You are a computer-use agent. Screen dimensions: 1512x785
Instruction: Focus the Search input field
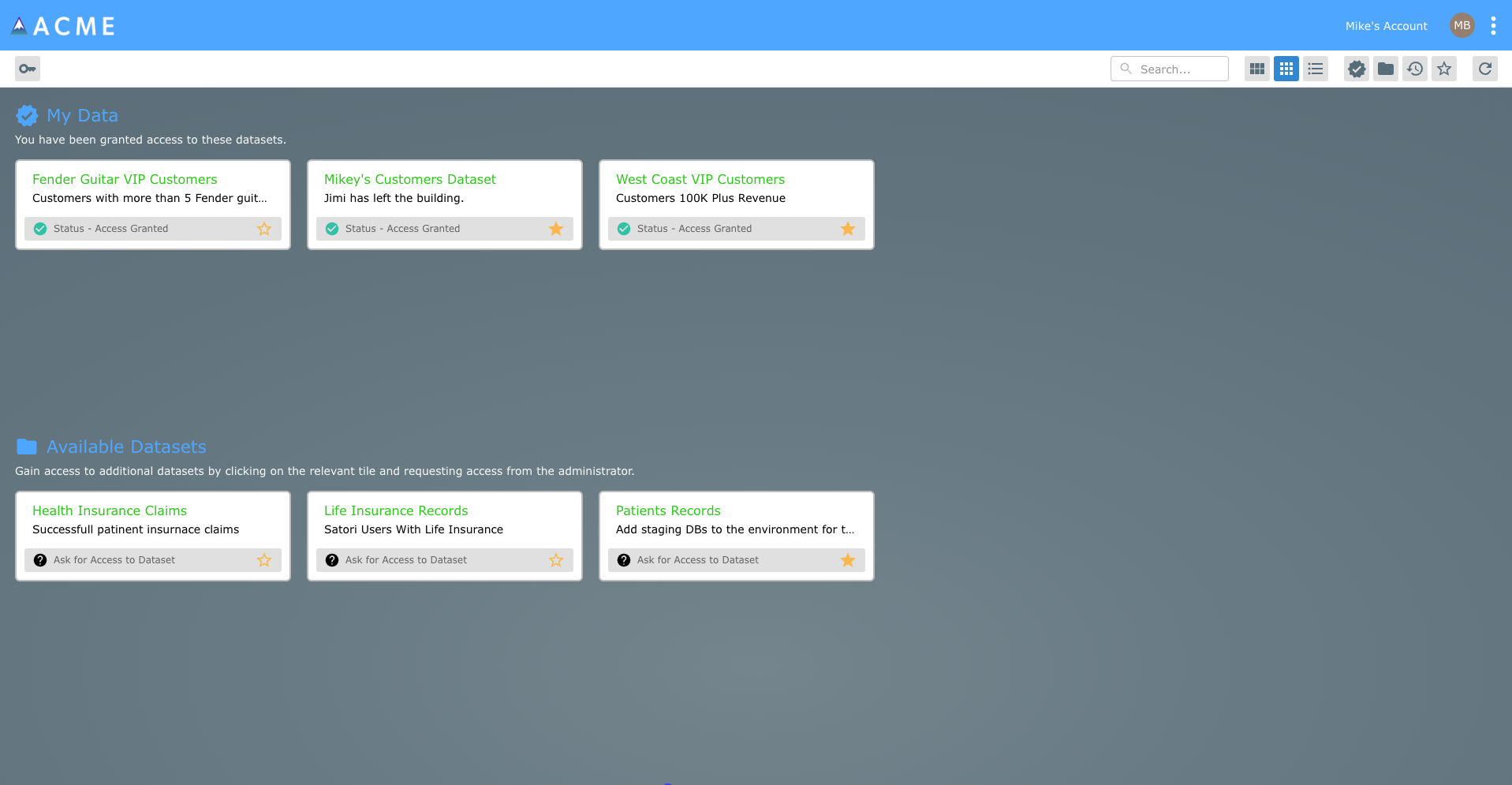(1170, 69)
